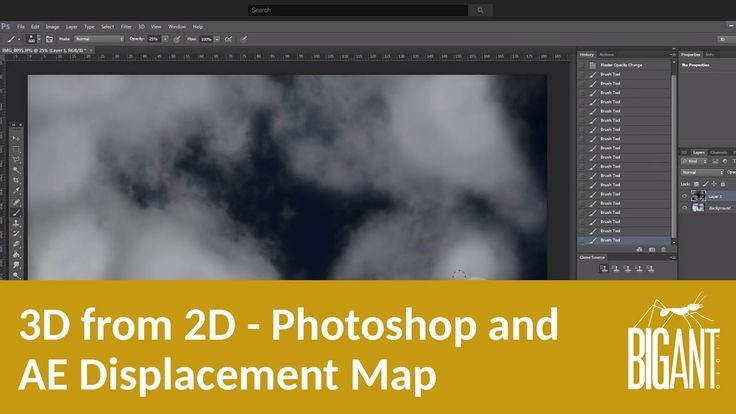736x414 pixels.
Task: Select the Crop tool
Action: (16, 181)
